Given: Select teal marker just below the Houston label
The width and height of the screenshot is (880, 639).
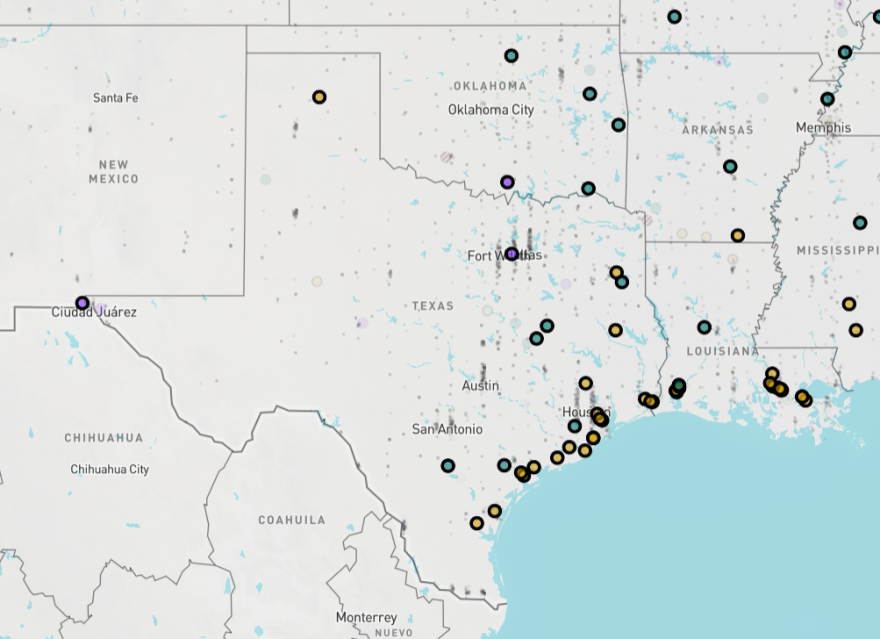Looking at the screenshot, I should point(575,426).
